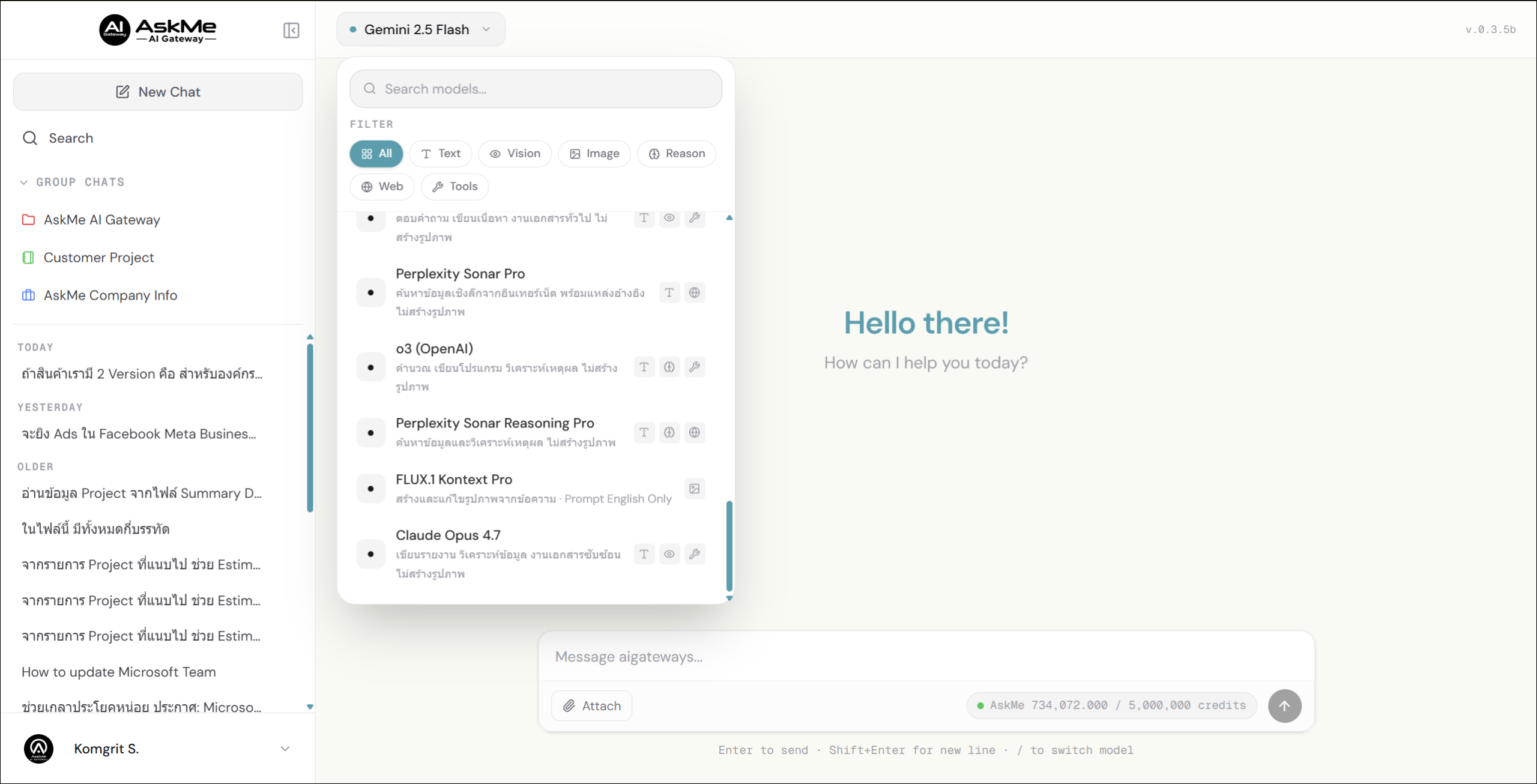Image resolution: width=1537 pixels, height=784 pixels.
Task: Click the reasoning capability icon for o3 (OpenAI)
Action: pyautogui.click(x=669, y=367)
